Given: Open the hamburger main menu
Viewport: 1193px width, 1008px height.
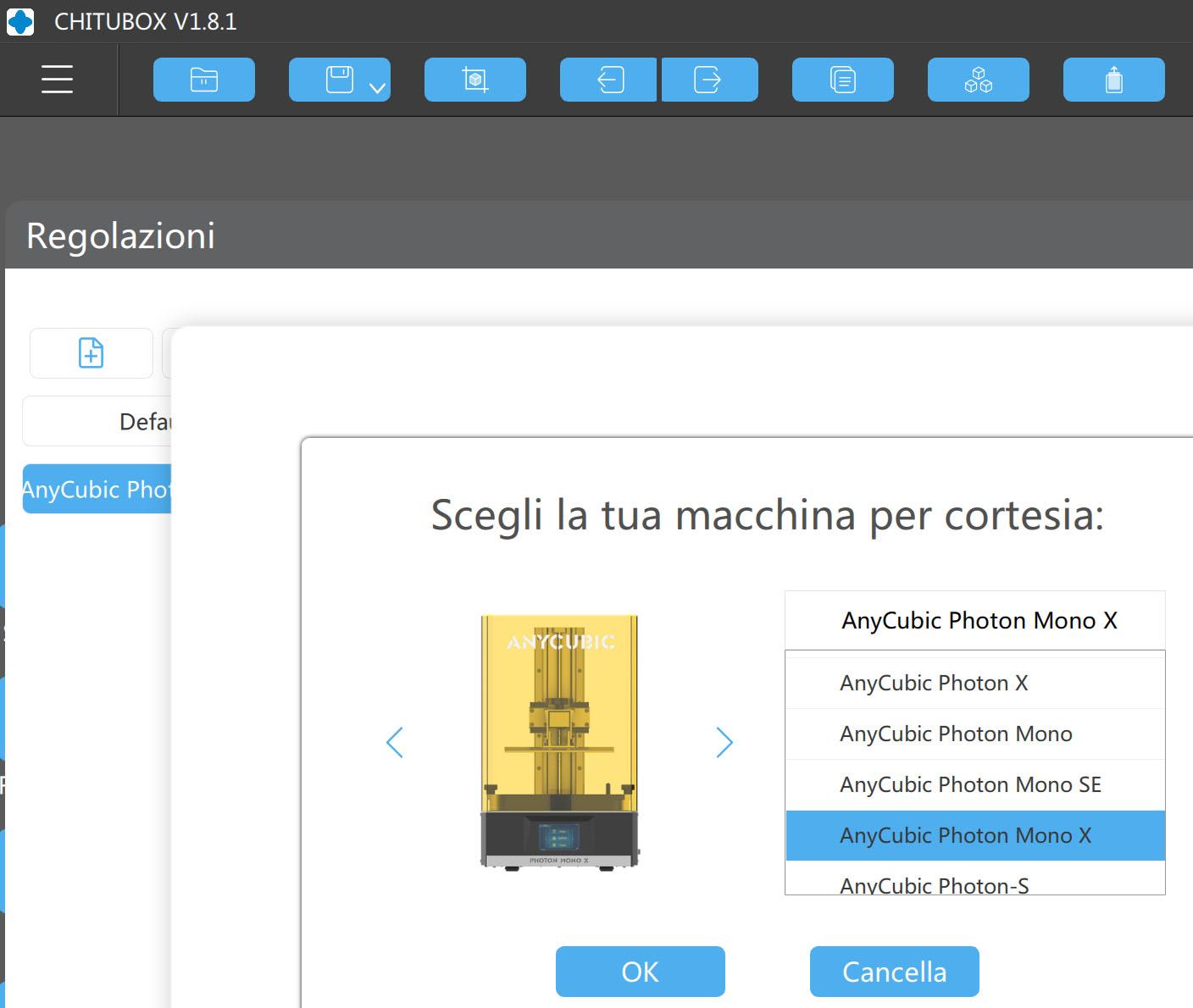Looking at the screenshot, I should coord(57,80).
